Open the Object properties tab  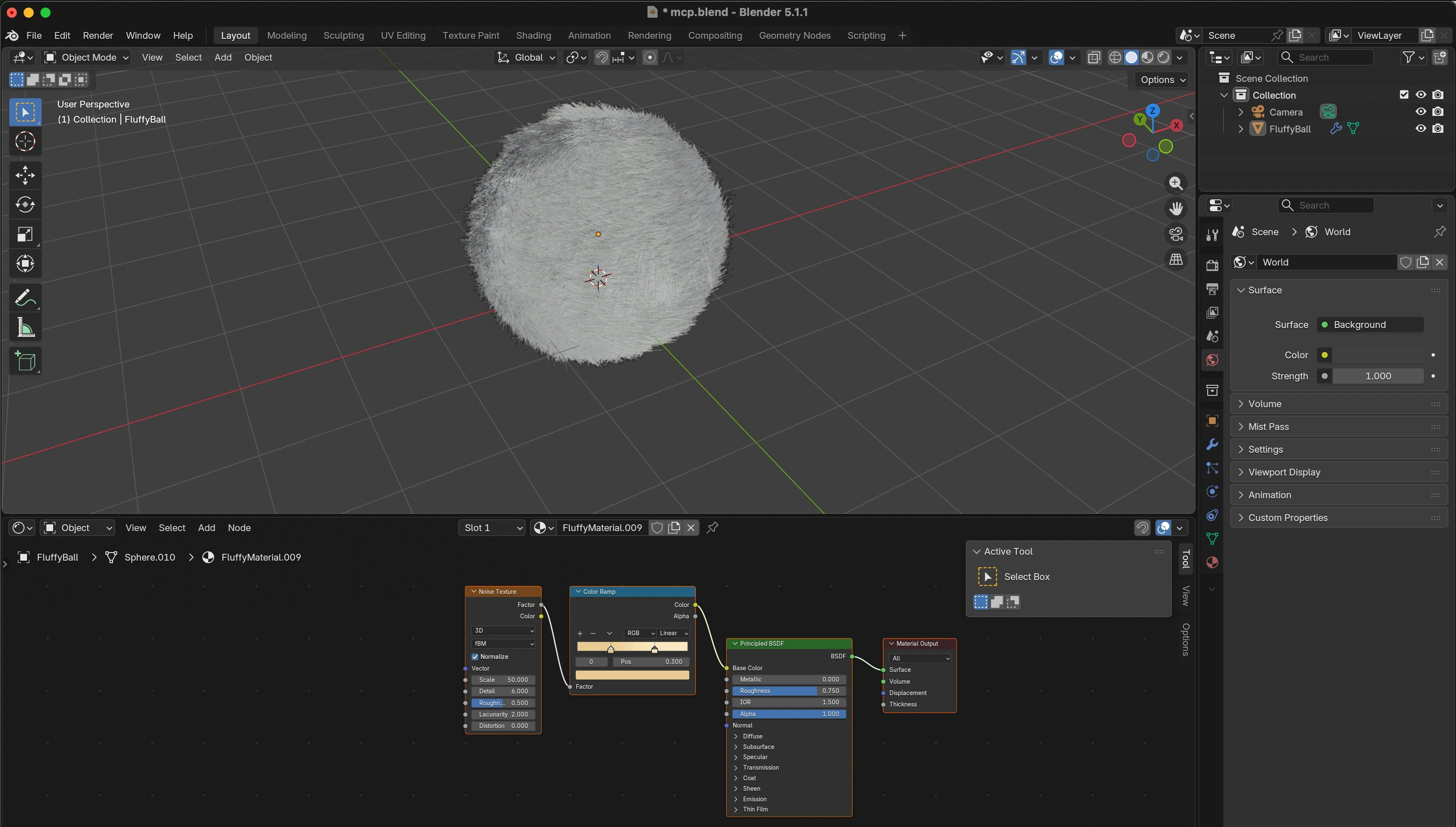pyautogui.click(x=1212, y=421)
